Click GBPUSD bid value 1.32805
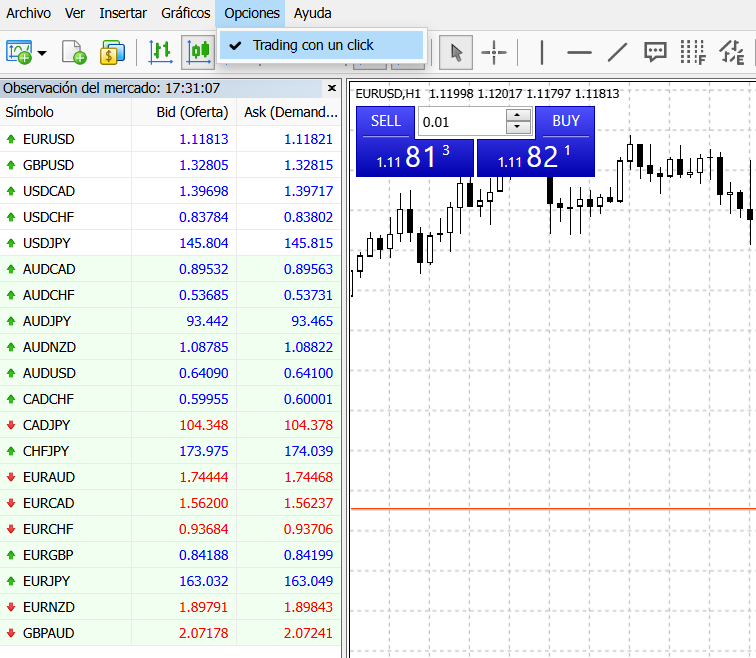Screen dimensions: 756x658 click(x=204, y=165)
